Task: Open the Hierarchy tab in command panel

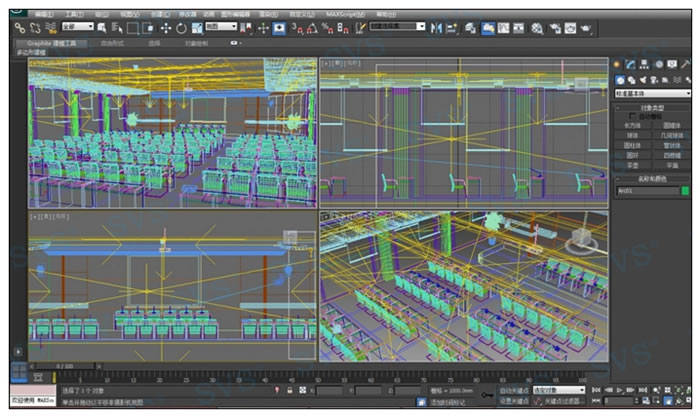Action: 645,64
